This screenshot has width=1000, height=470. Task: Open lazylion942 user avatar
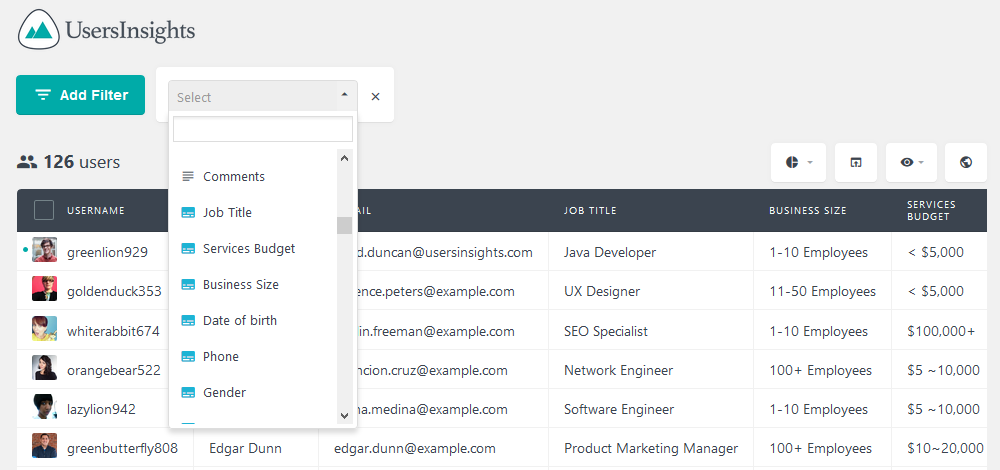(x=45, y=407)
